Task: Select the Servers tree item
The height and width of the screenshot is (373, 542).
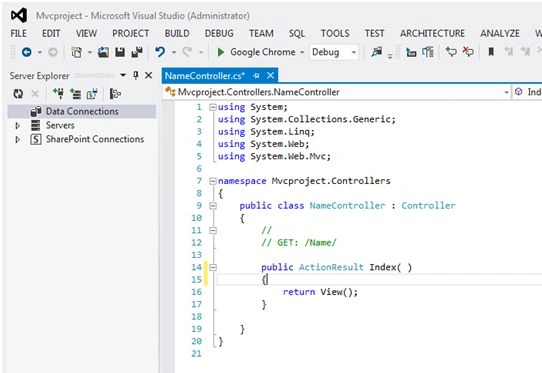Action: coord(60,125)
